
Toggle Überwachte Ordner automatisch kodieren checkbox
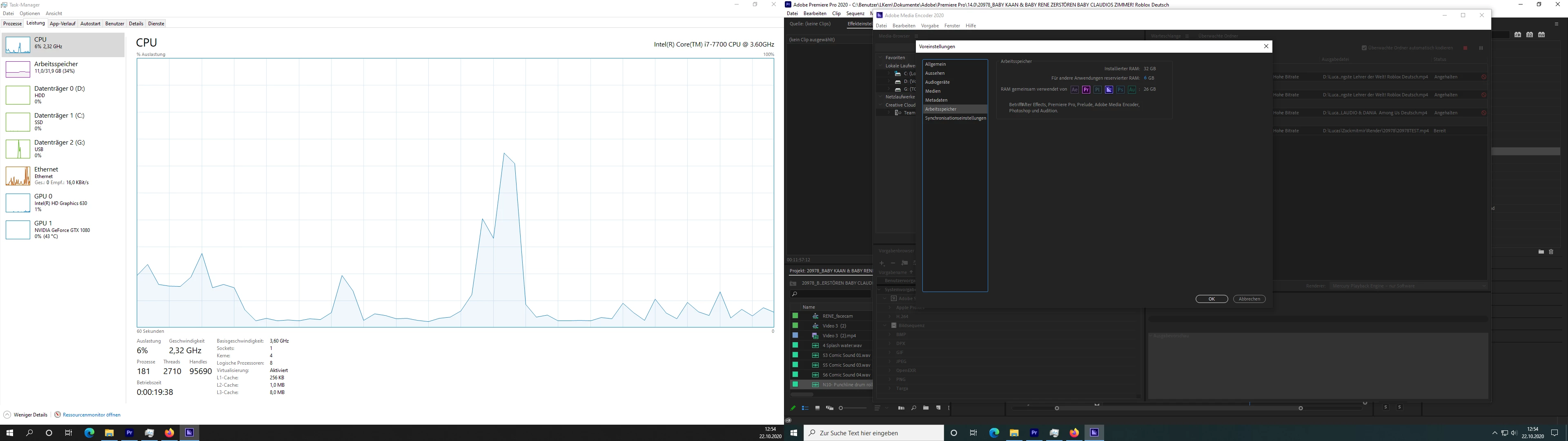pyautogui.click(x=1364, y=48)
